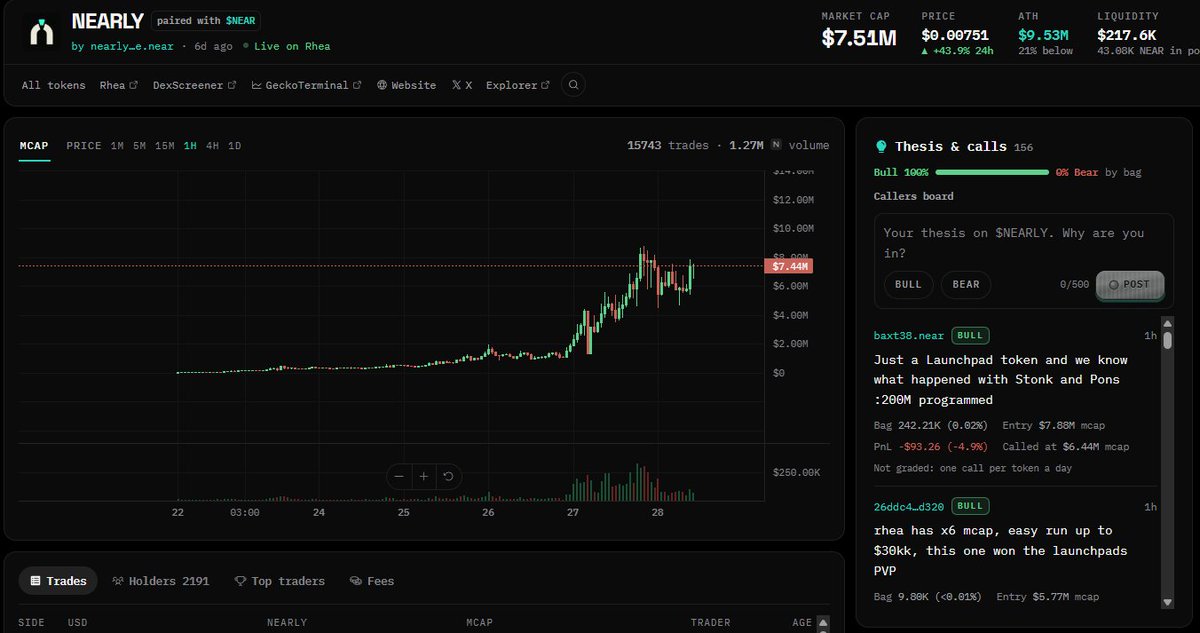
Task: Click the Callers board heading
Action: coord(913,196)
